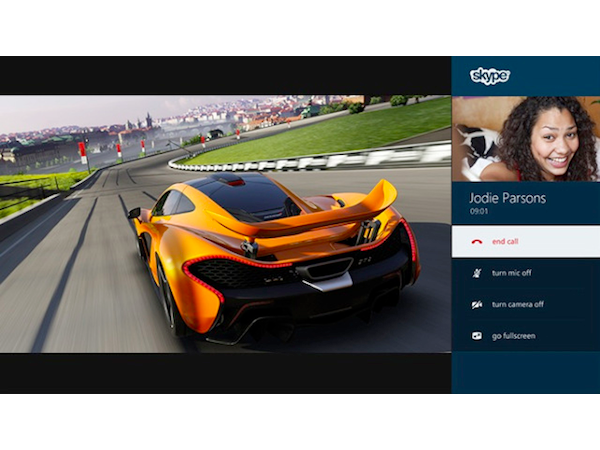Click the 09:01 call timer
This screenshot has height=450, width=600.
[479, 211]
